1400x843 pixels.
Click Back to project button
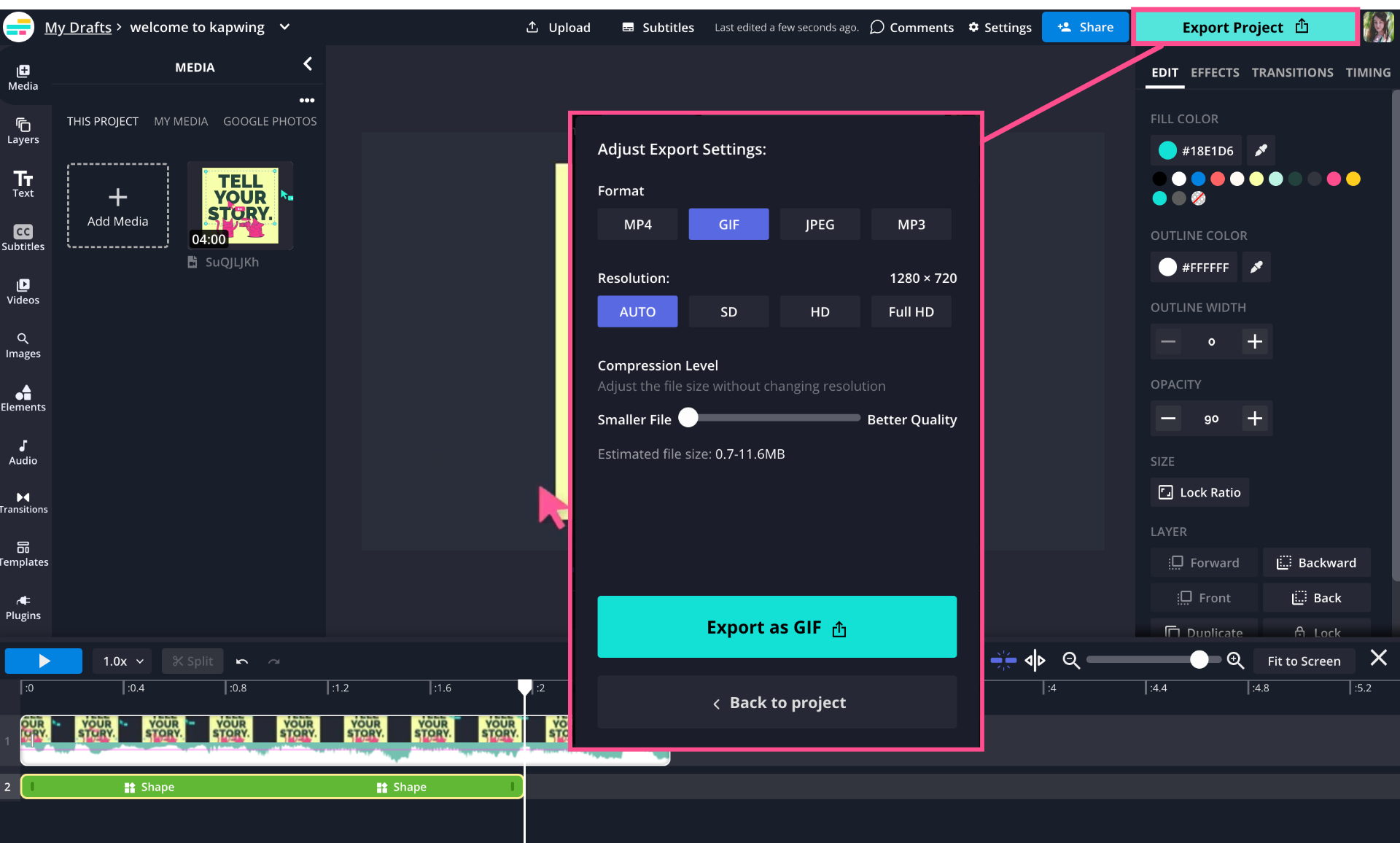pos(777,702)
